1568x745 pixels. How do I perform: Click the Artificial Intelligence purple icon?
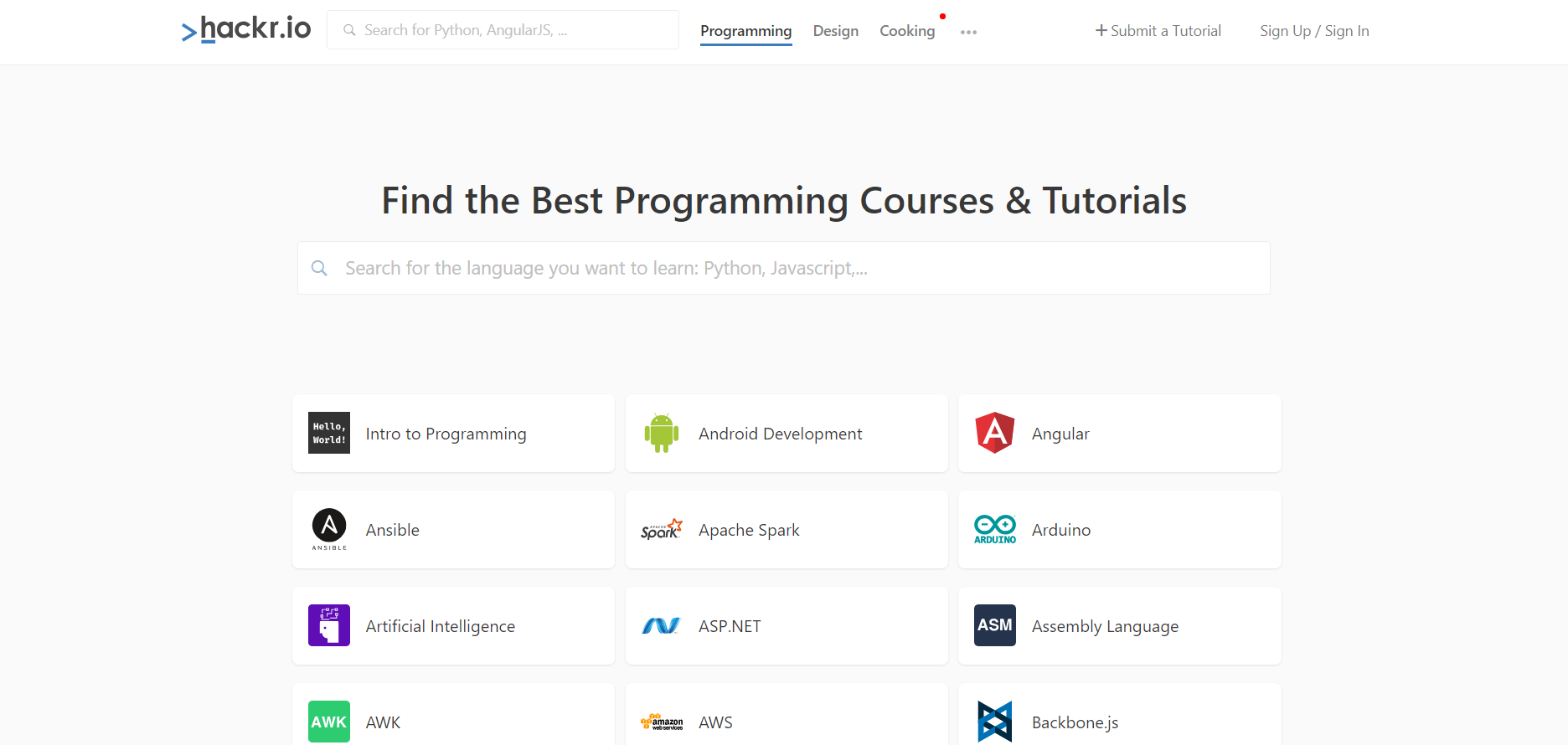tap(329, 625)
